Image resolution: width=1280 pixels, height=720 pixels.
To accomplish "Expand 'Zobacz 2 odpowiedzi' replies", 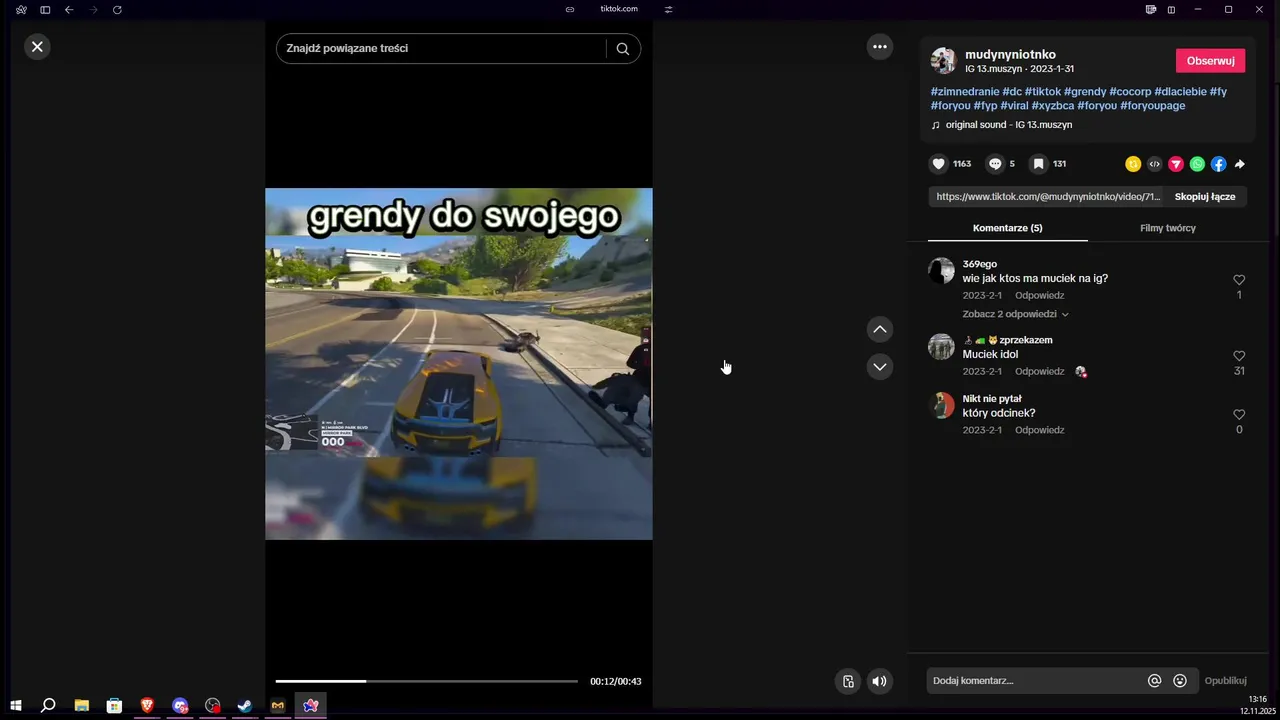I will [x=1015, y=314].
